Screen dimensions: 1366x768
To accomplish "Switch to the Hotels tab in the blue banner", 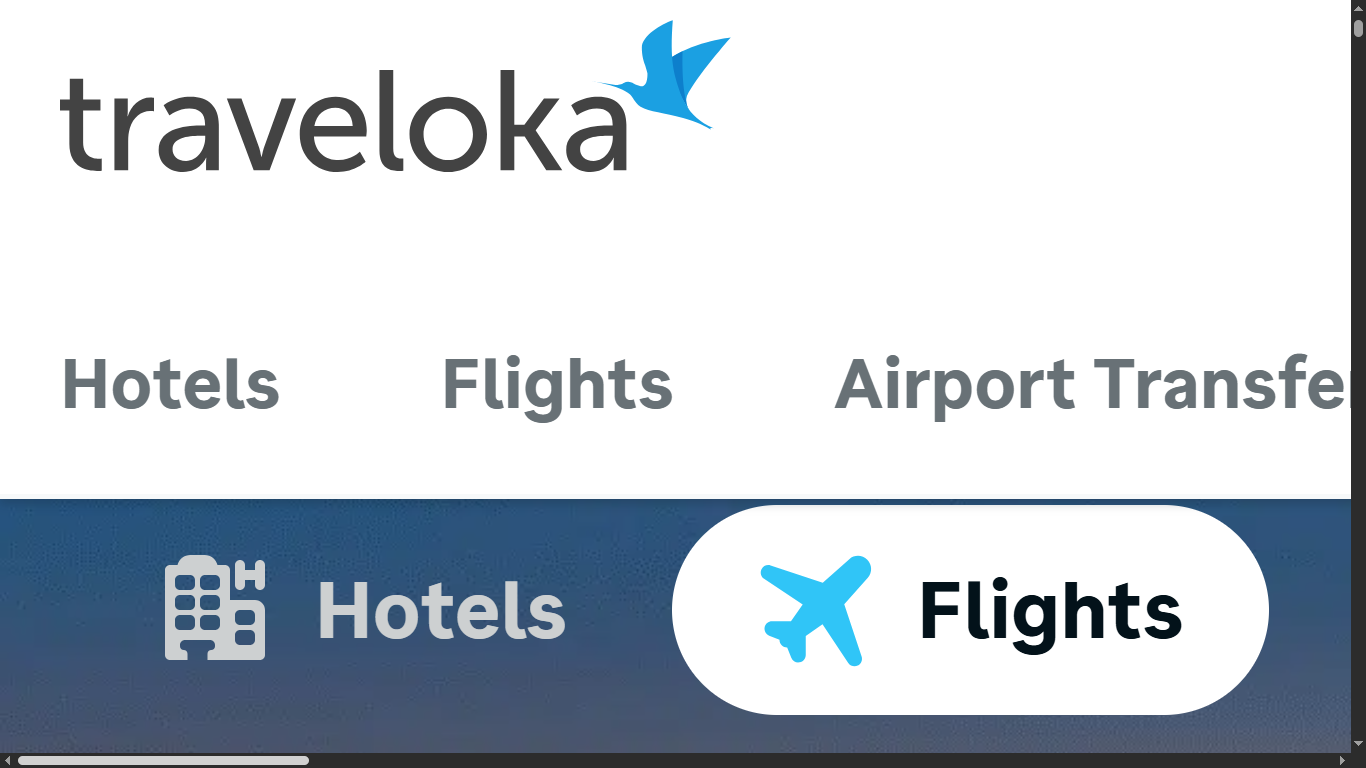I will click(365, 610).
